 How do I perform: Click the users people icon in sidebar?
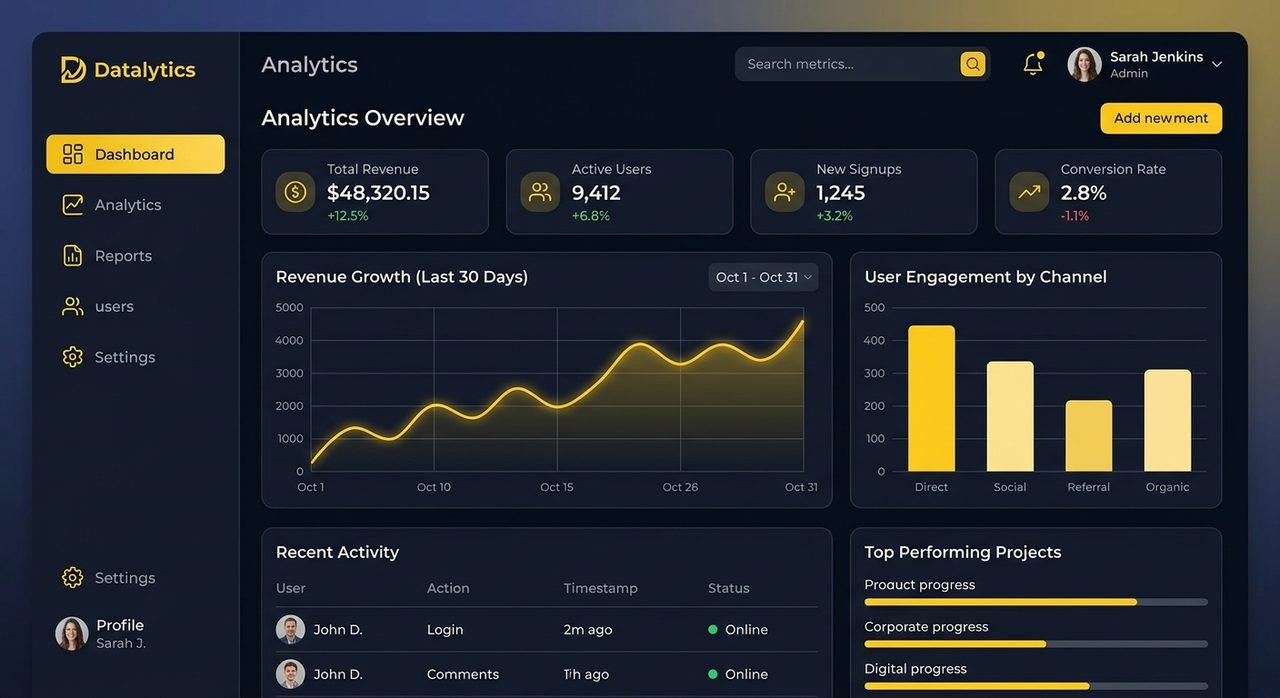point(73,307)
